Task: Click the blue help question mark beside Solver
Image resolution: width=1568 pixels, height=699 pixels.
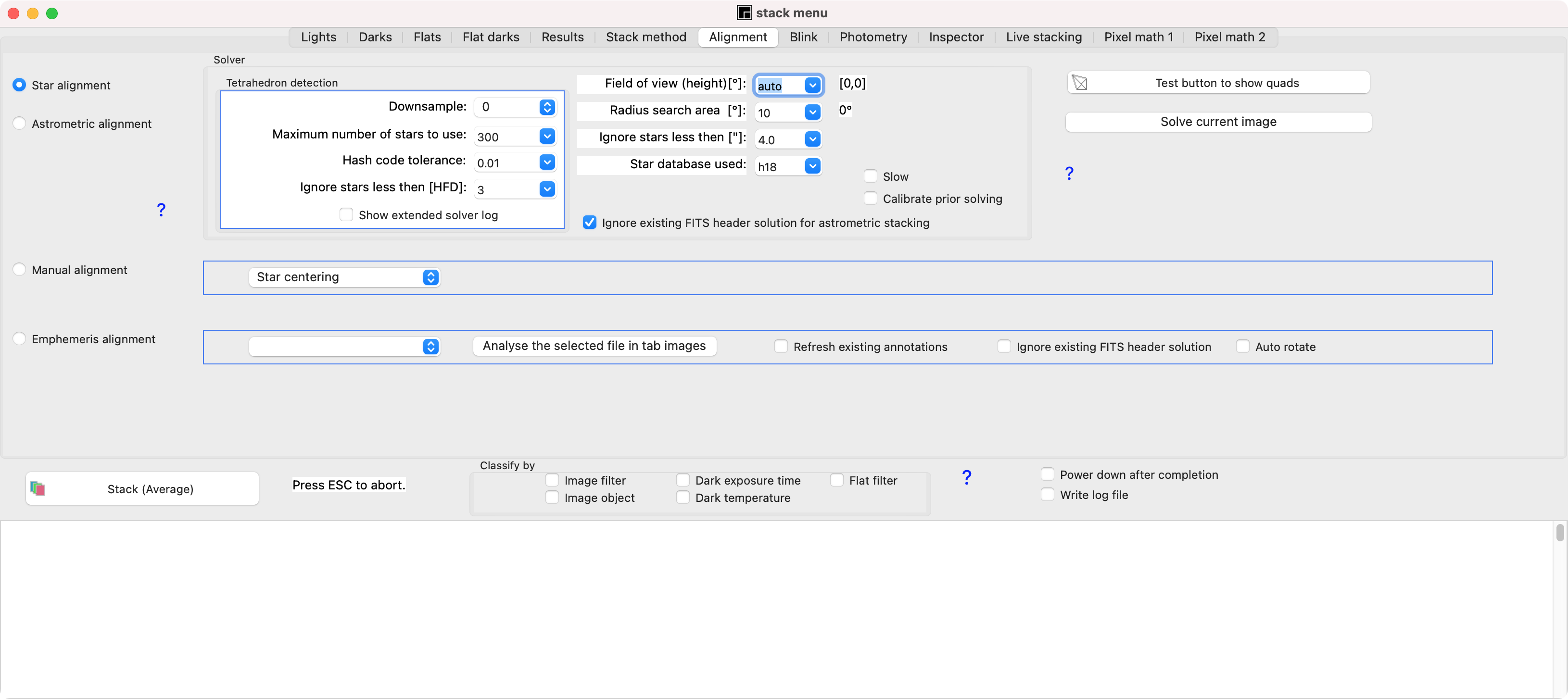Action: 1069,174
